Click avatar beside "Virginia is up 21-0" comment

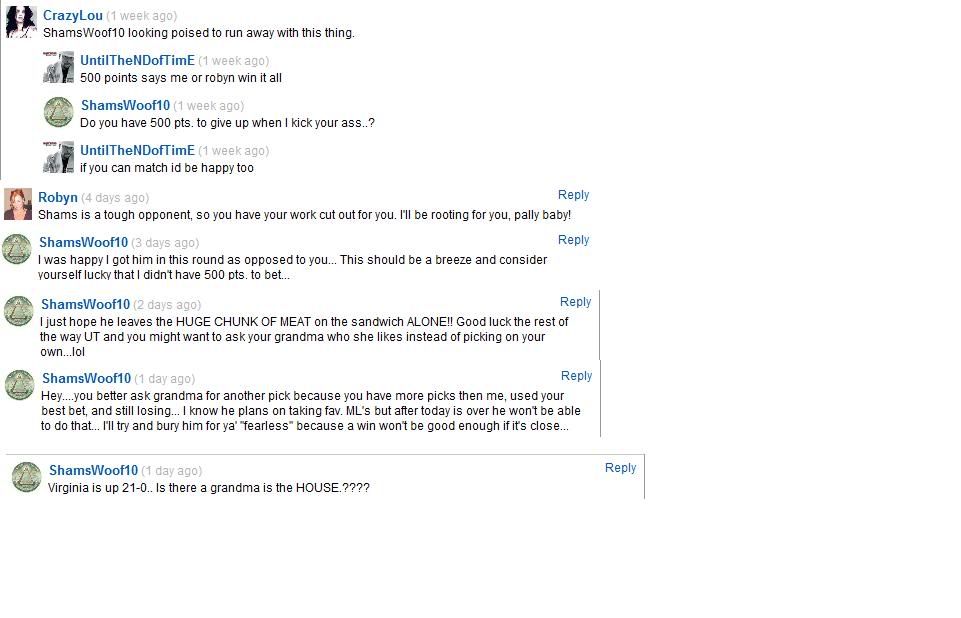coord(26,477)
